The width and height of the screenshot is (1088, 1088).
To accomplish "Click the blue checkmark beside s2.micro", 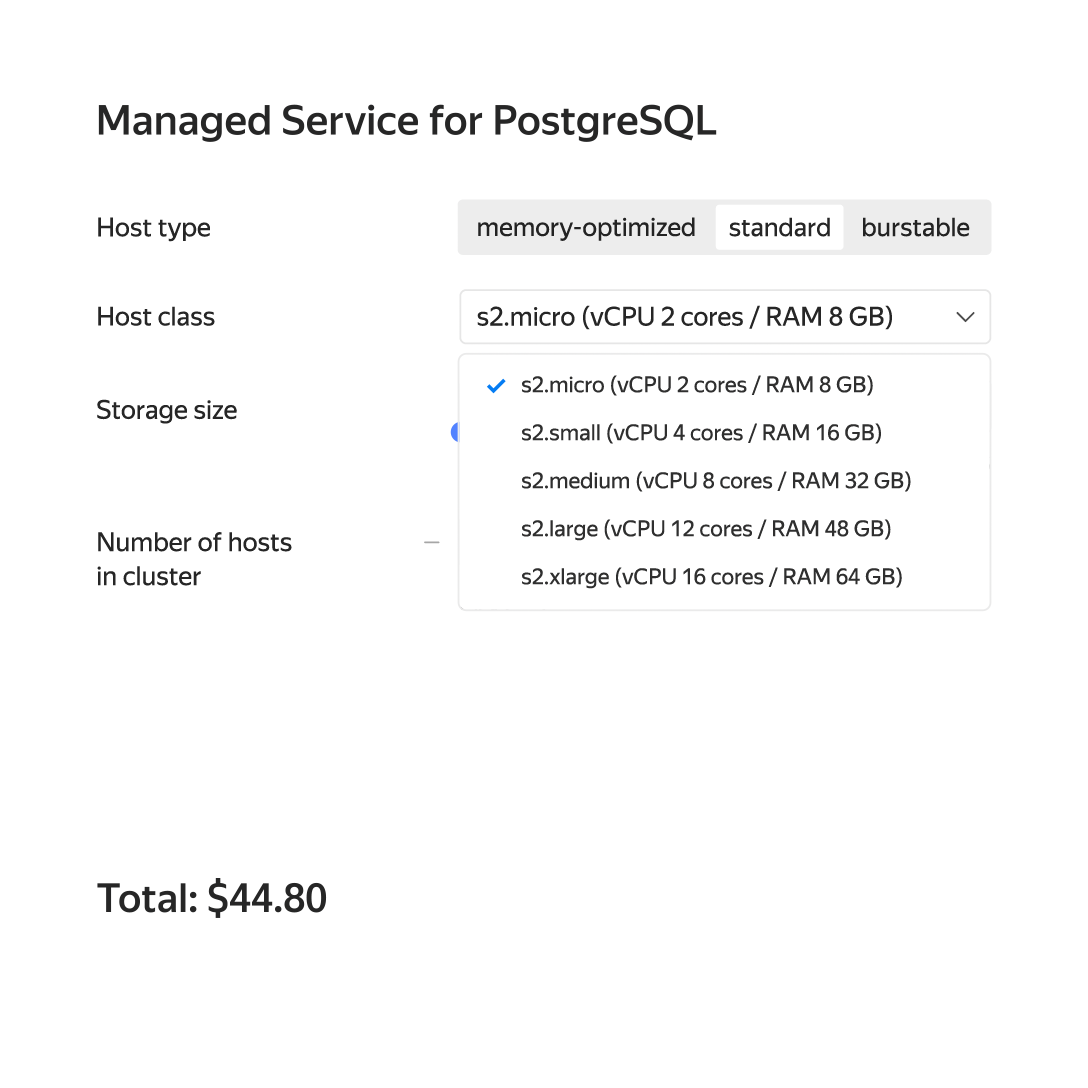I will (x=496, y=386).
